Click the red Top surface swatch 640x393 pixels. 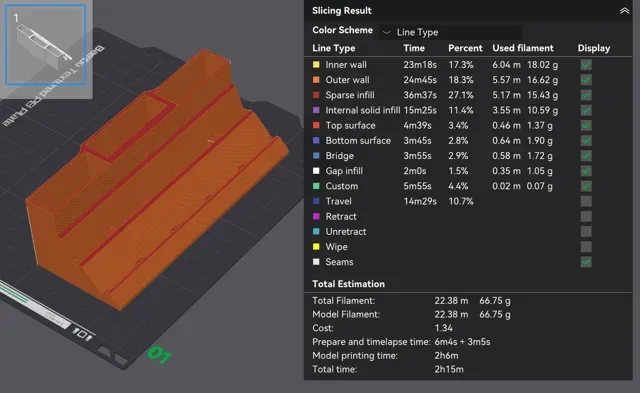[x=316, y=125]
